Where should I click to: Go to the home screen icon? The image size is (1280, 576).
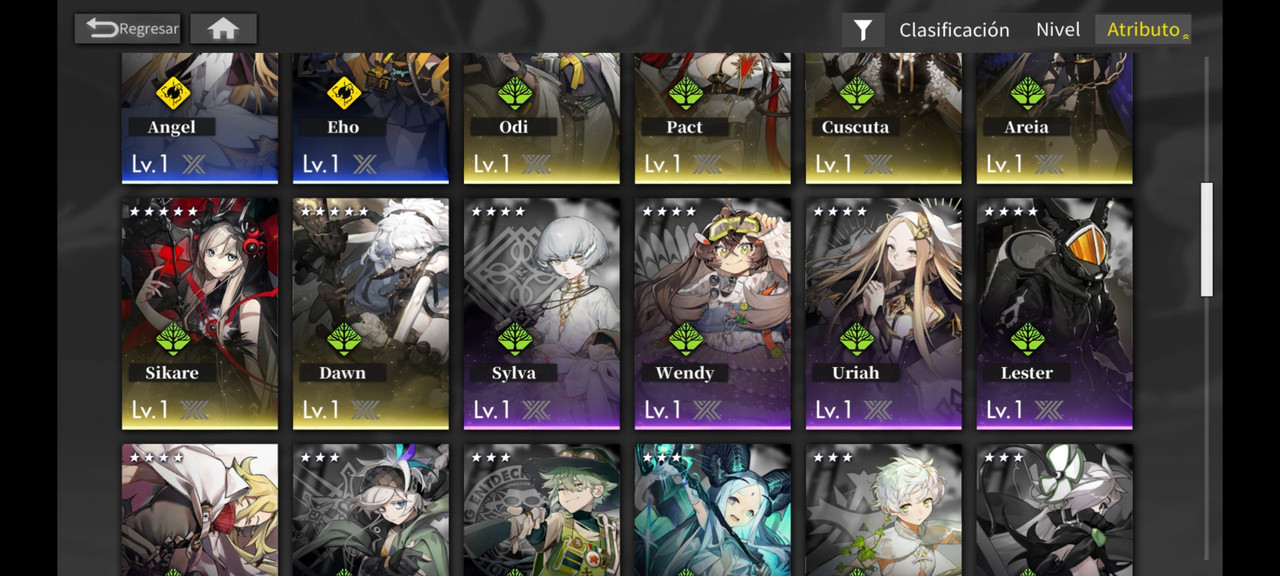pyautogui.click(x=223, y=29)
